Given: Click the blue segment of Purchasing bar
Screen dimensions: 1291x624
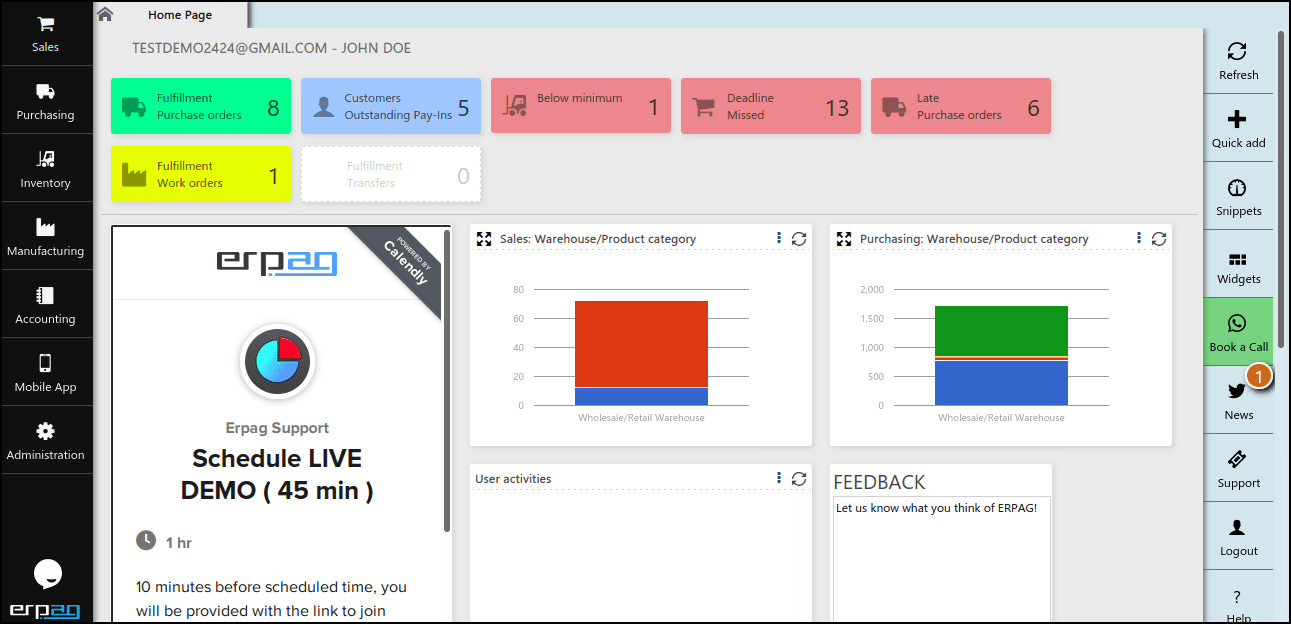Looking at the screenshot, I should click(x=1001, y=383).
